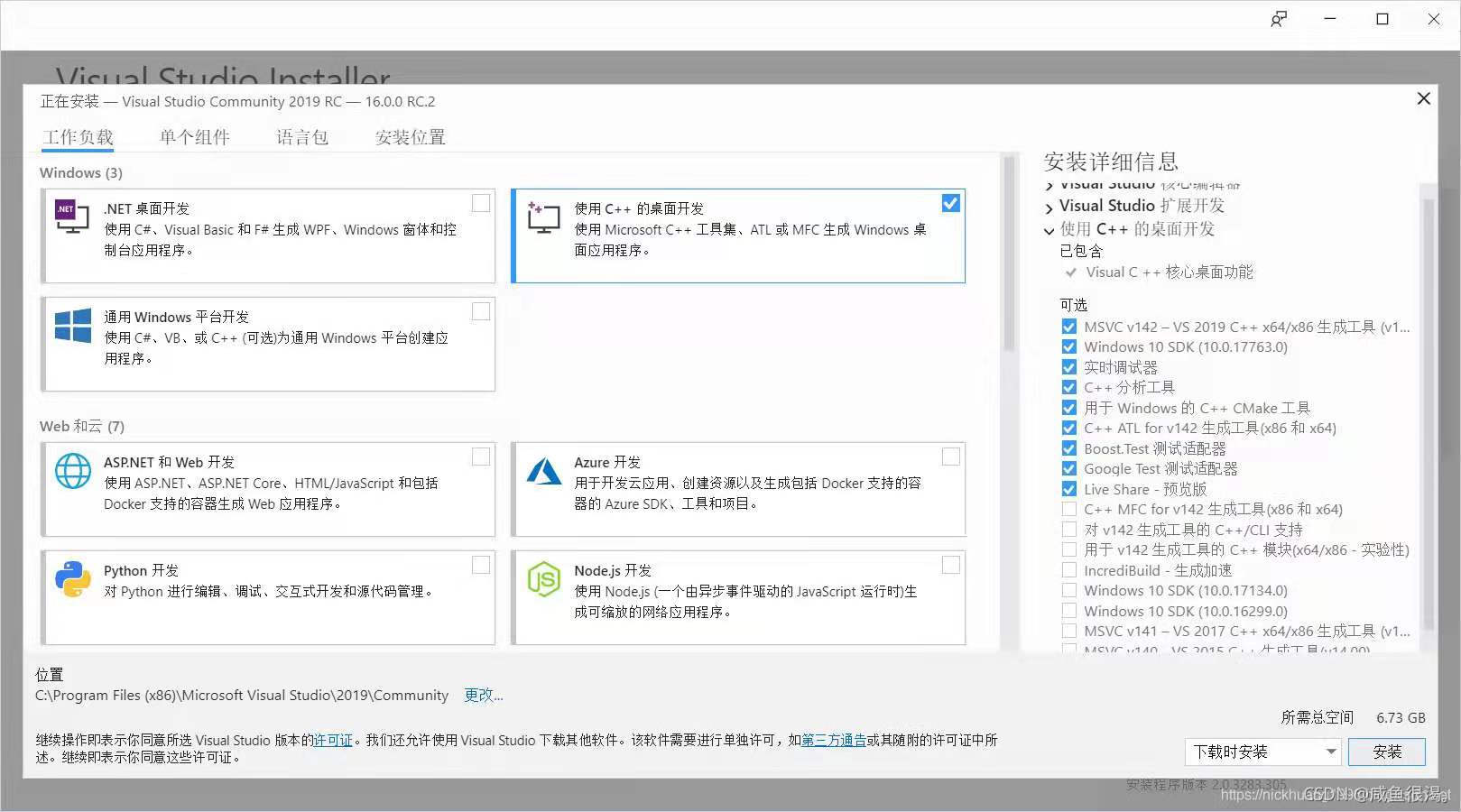The width and height of the screenshot is (1461, 812).
Task: Click the Node.js hexagon icon
Action: (x=544, y=579)
